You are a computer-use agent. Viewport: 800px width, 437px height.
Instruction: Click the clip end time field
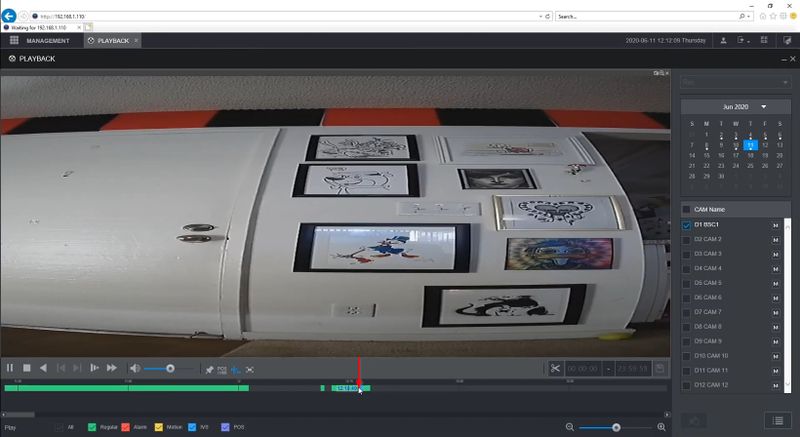coord(633,368)
